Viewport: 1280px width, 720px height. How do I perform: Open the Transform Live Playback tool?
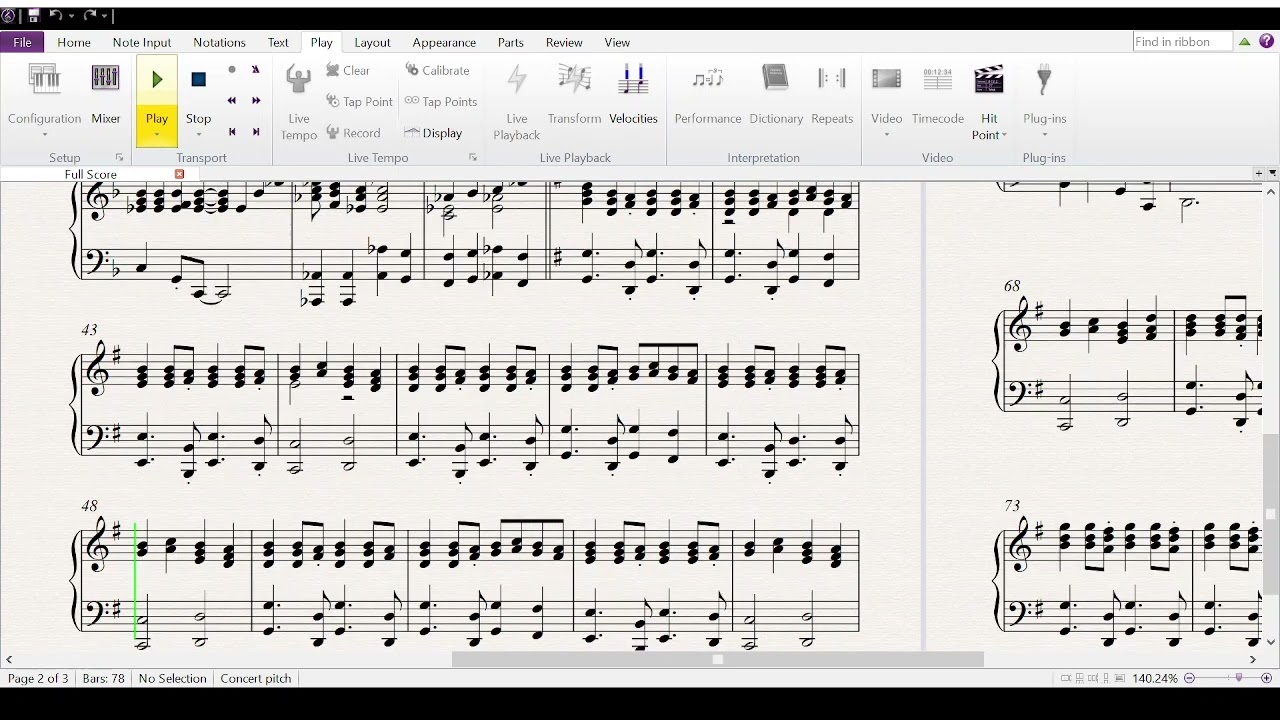(x=574, y=92)
